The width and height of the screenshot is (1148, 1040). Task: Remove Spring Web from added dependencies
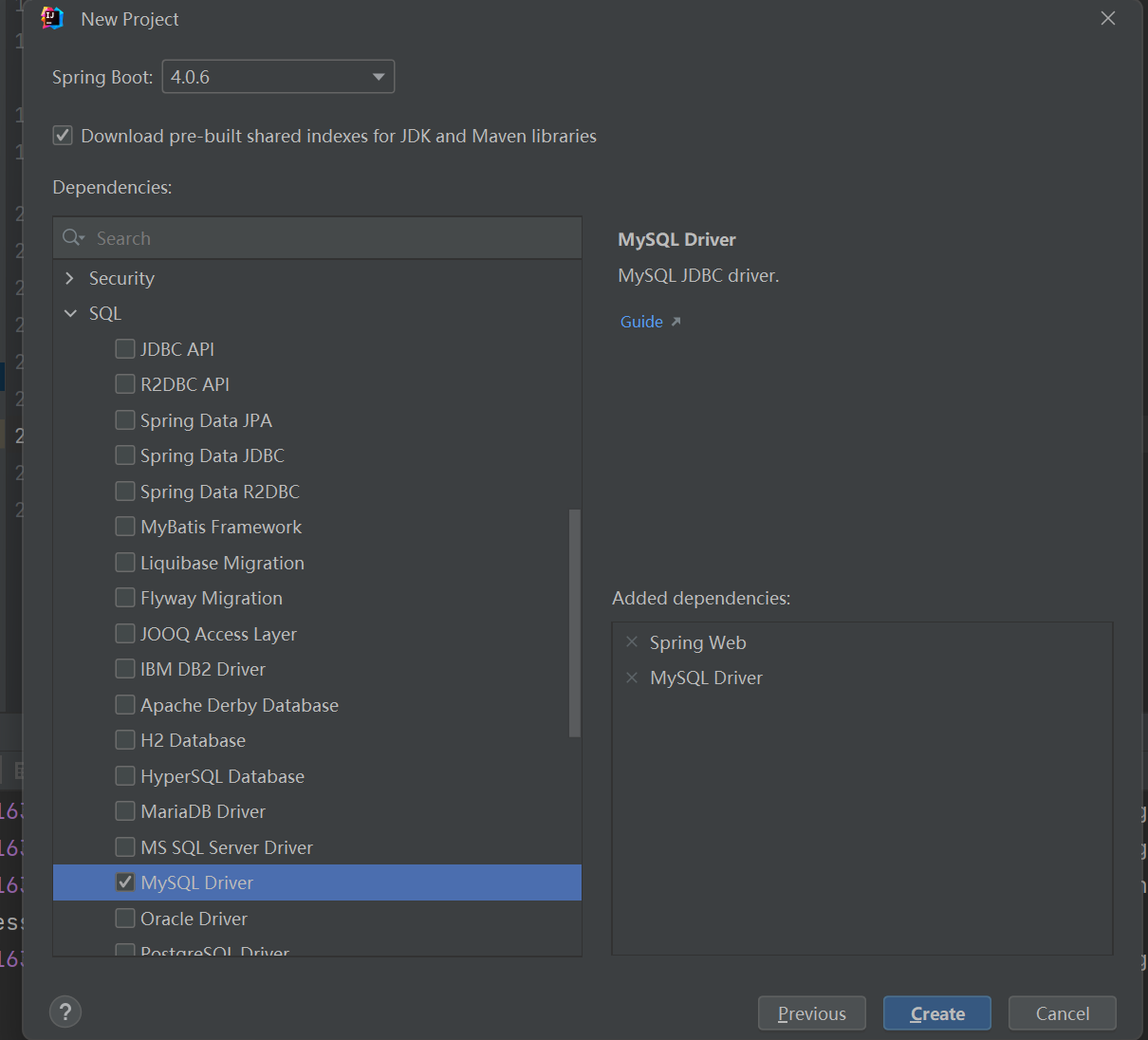632,642
